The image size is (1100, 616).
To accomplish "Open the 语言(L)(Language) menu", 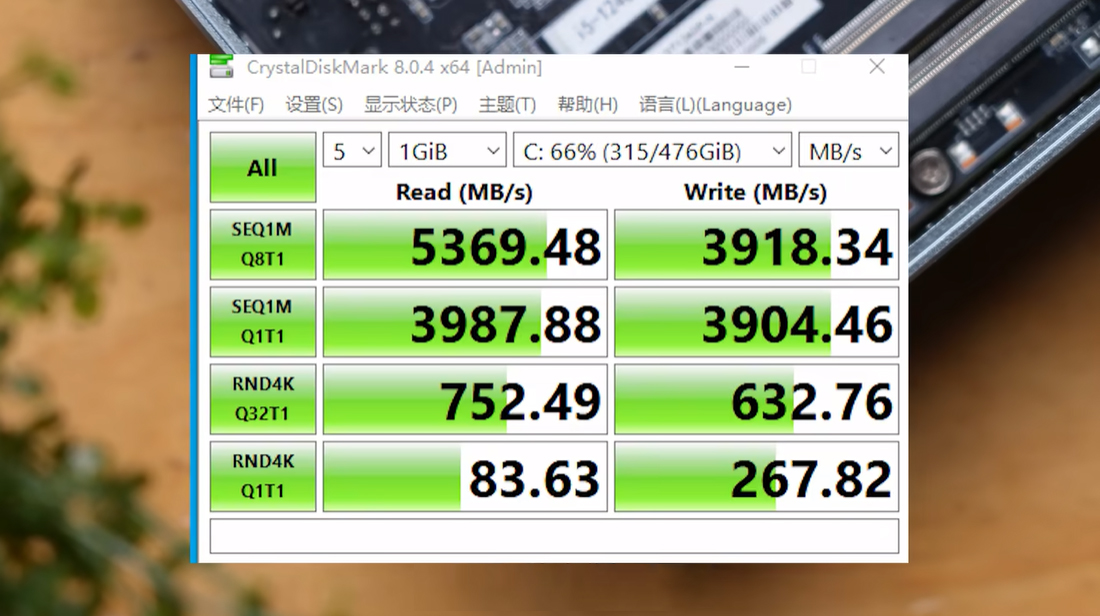I will tap(715, 105).
